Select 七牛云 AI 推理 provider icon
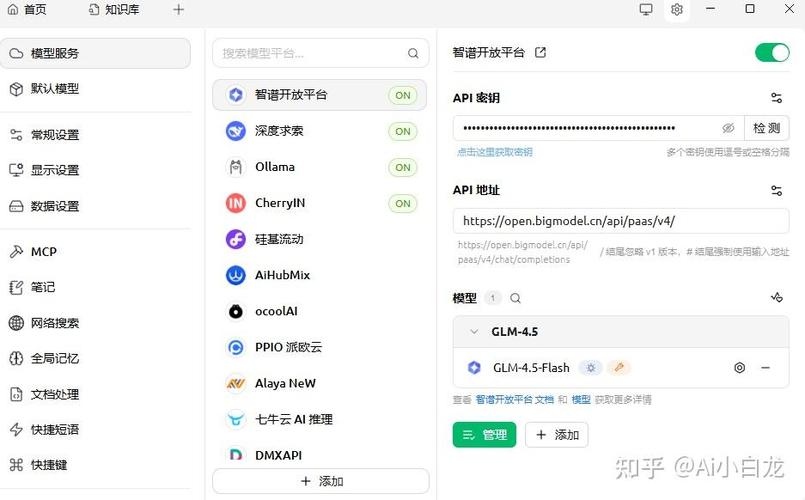The image size is (805, 500). tap(236, 419)
